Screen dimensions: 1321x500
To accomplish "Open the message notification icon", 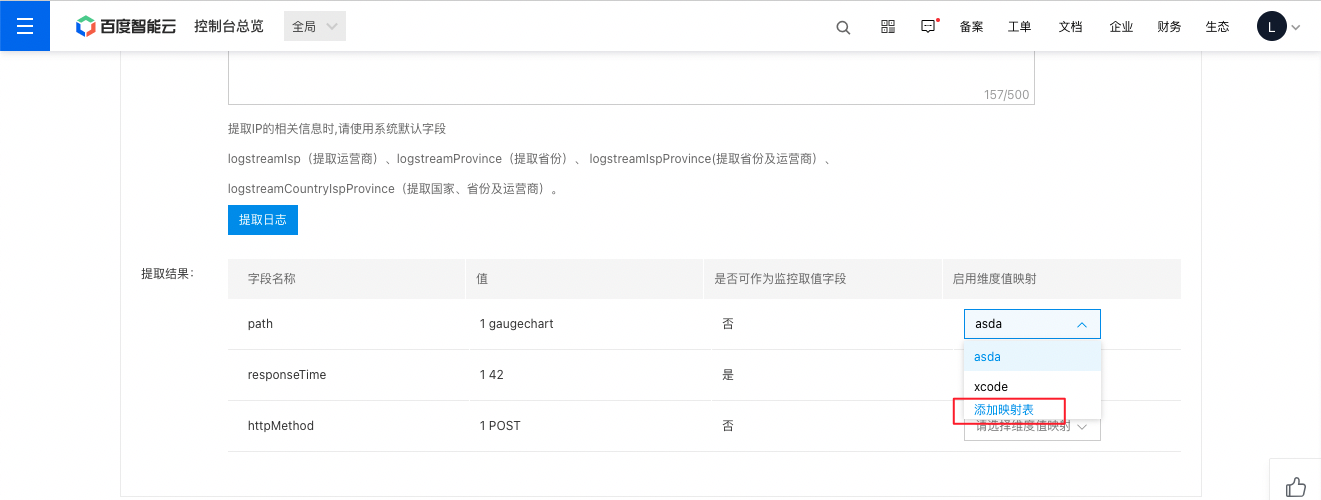I will click(x=929, y=27).
